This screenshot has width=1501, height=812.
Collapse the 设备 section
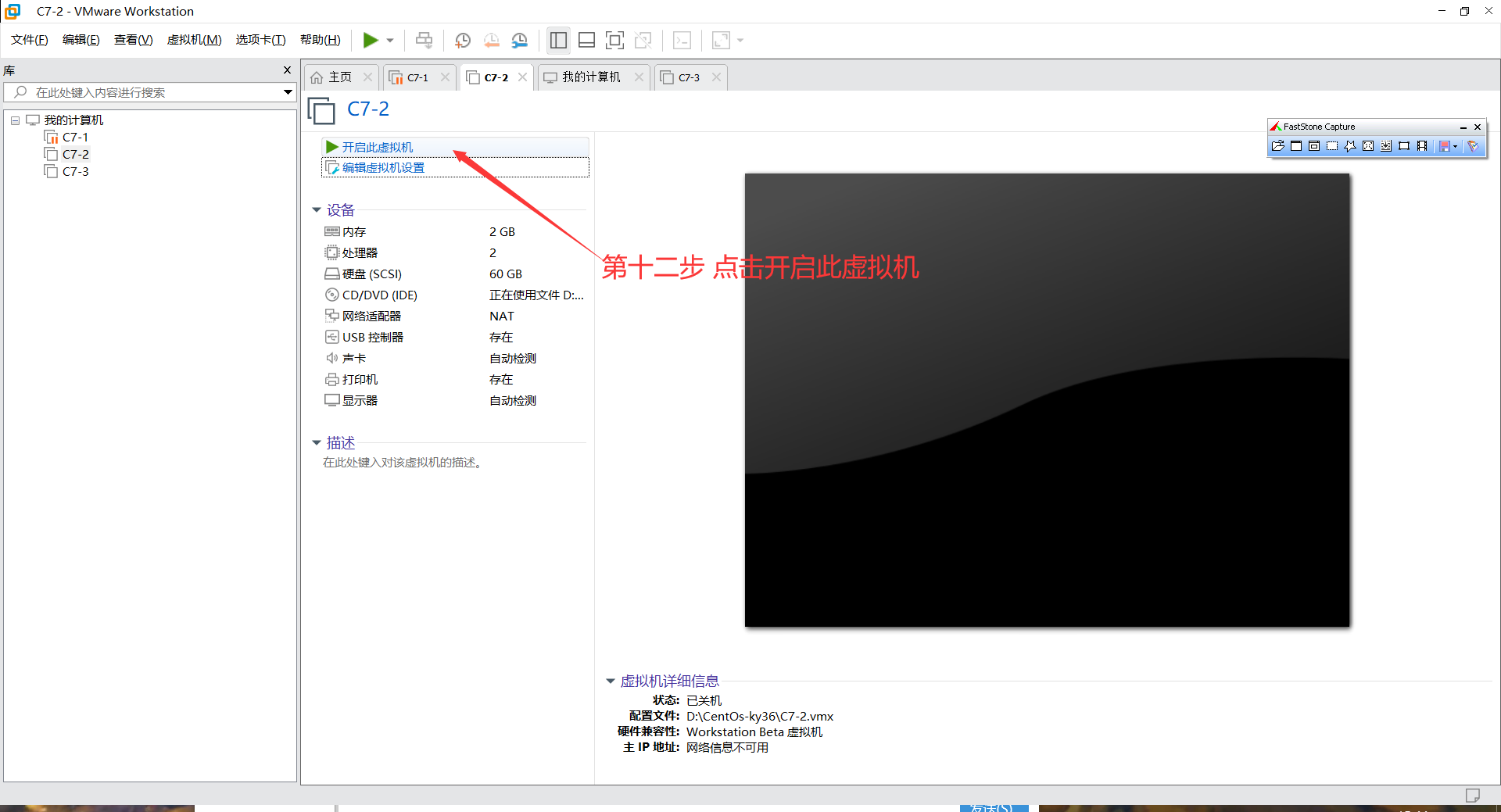point(317,209)
